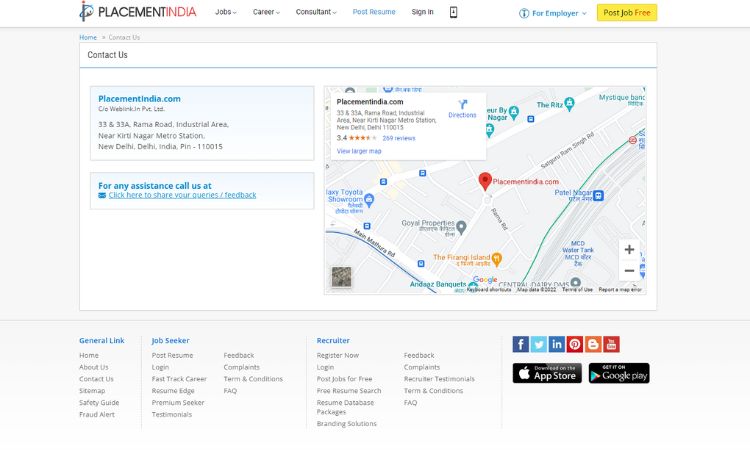Viewport: 750px width, 450px height.
Task: Zoom in on the map
Action: [x=629, y=249]
